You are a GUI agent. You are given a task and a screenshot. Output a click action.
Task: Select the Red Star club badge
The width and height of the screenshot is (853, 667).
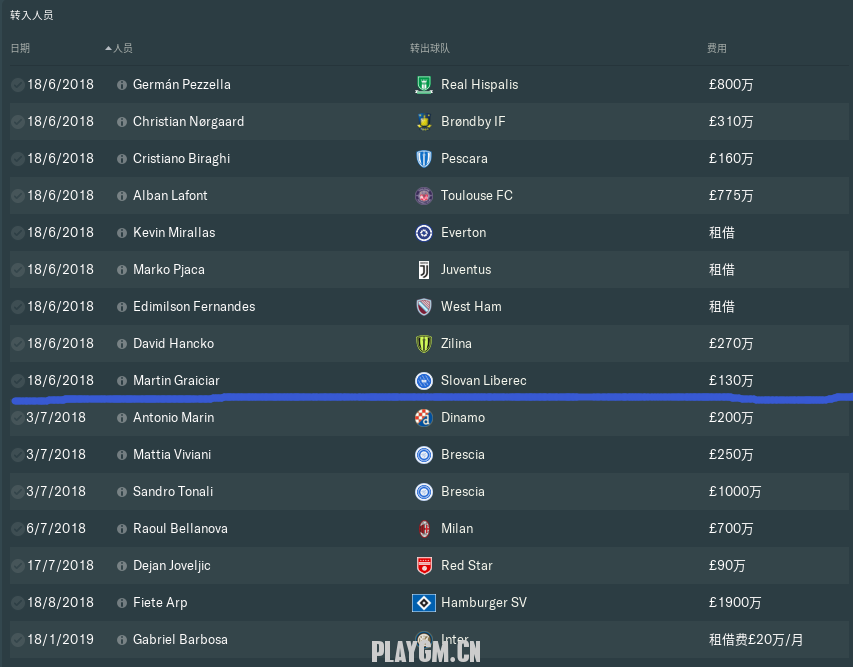pyautogui.click(x=424, y=566)
